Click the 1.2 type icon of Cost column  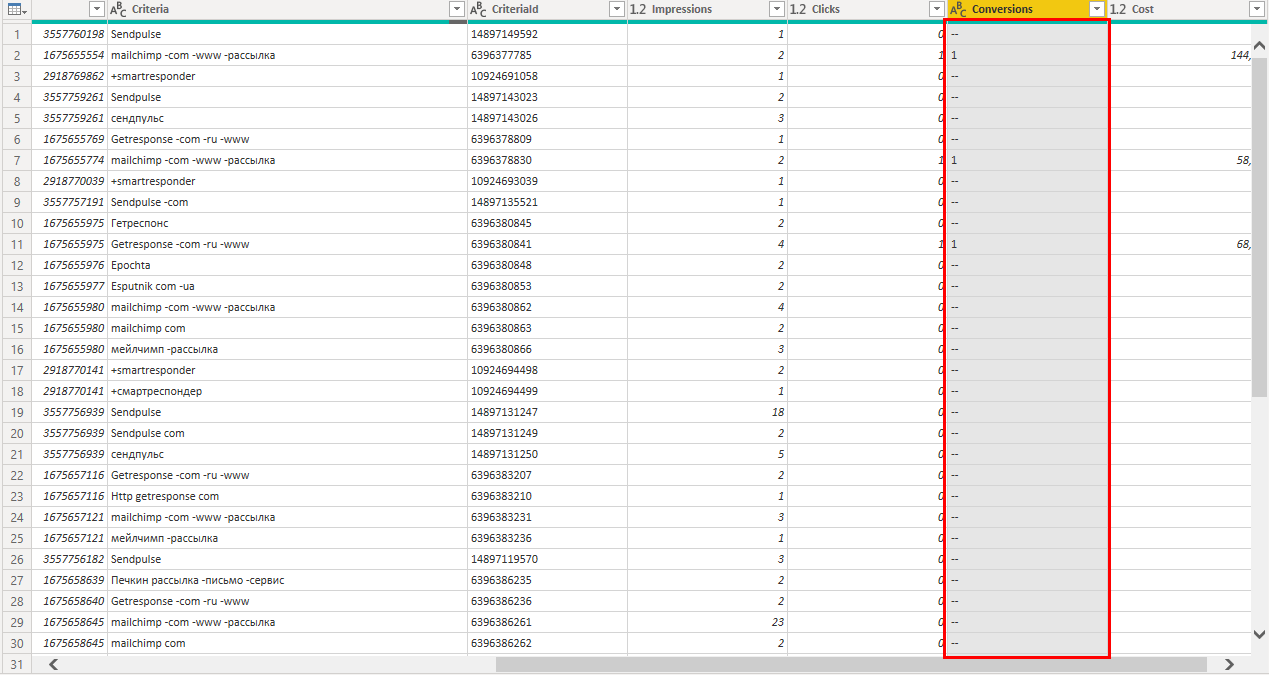click(1118, 9)
